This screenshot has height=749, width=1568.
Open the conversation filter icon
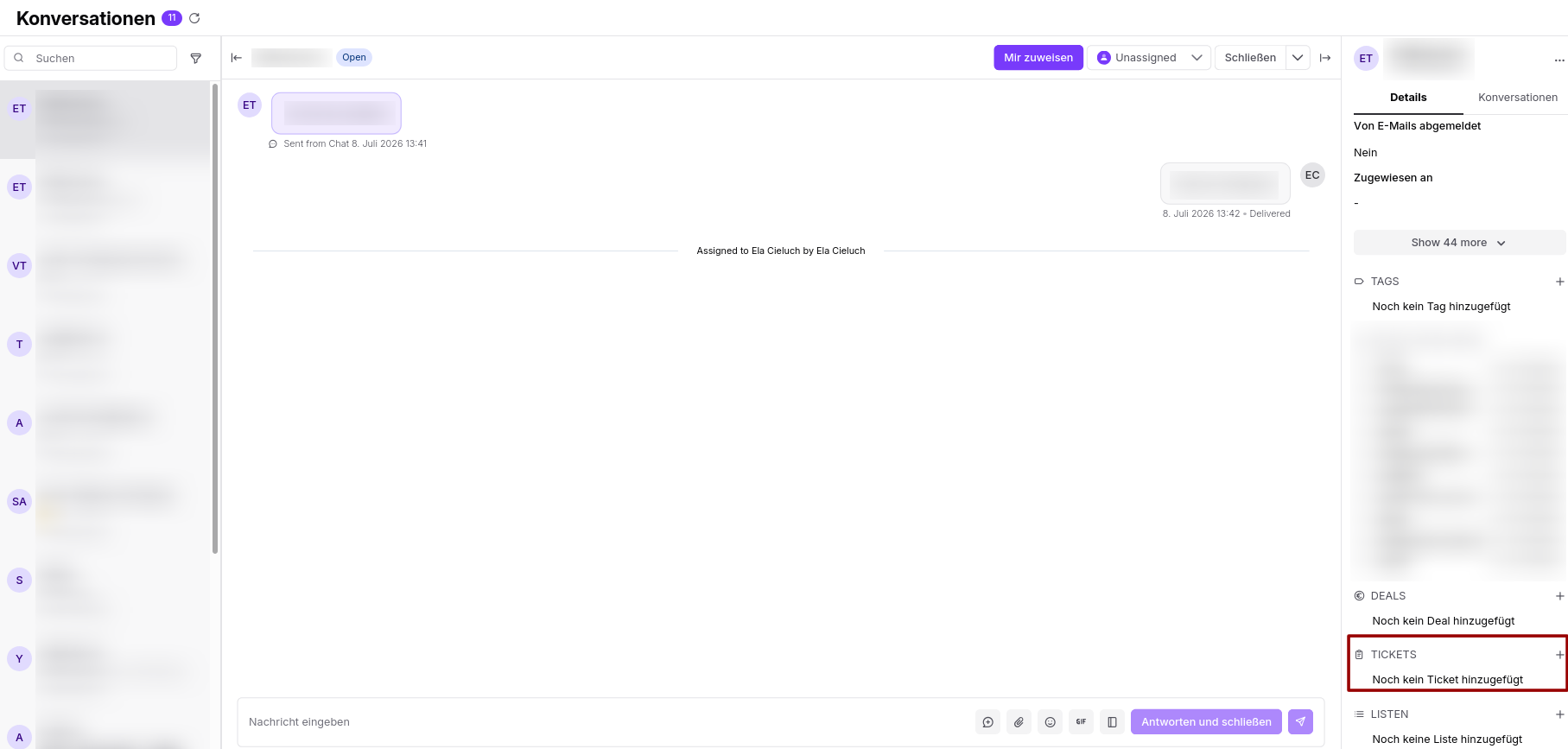(196, 58)
